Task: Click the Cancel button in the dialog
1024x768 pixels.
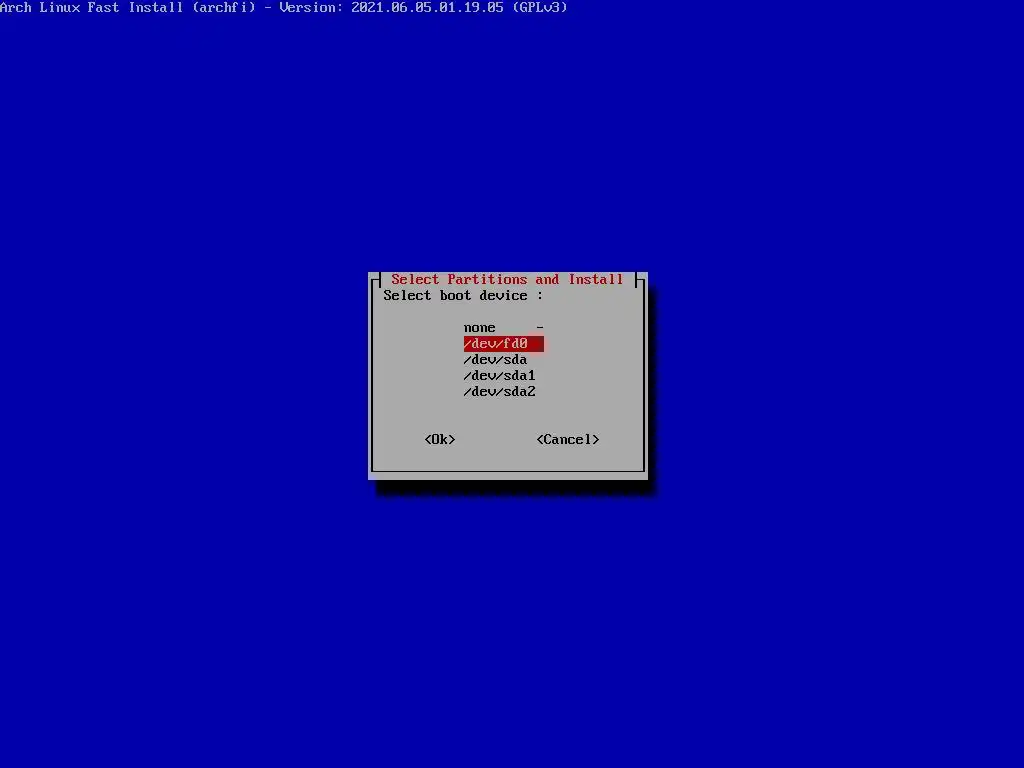Action: click(568, 440)
